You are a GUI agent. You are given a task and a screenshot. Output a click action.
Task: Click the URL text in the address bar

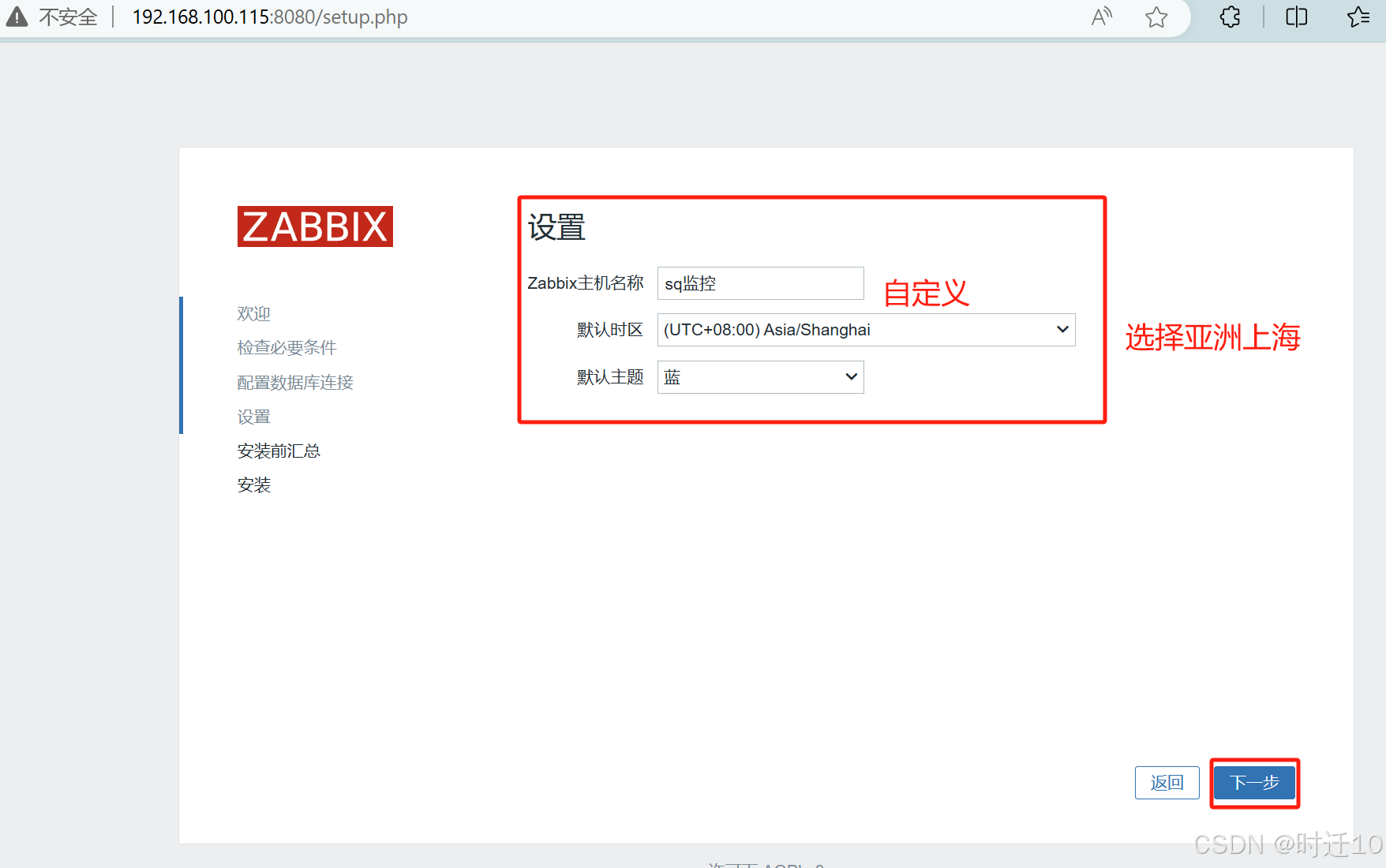click(x=270, y=17)
